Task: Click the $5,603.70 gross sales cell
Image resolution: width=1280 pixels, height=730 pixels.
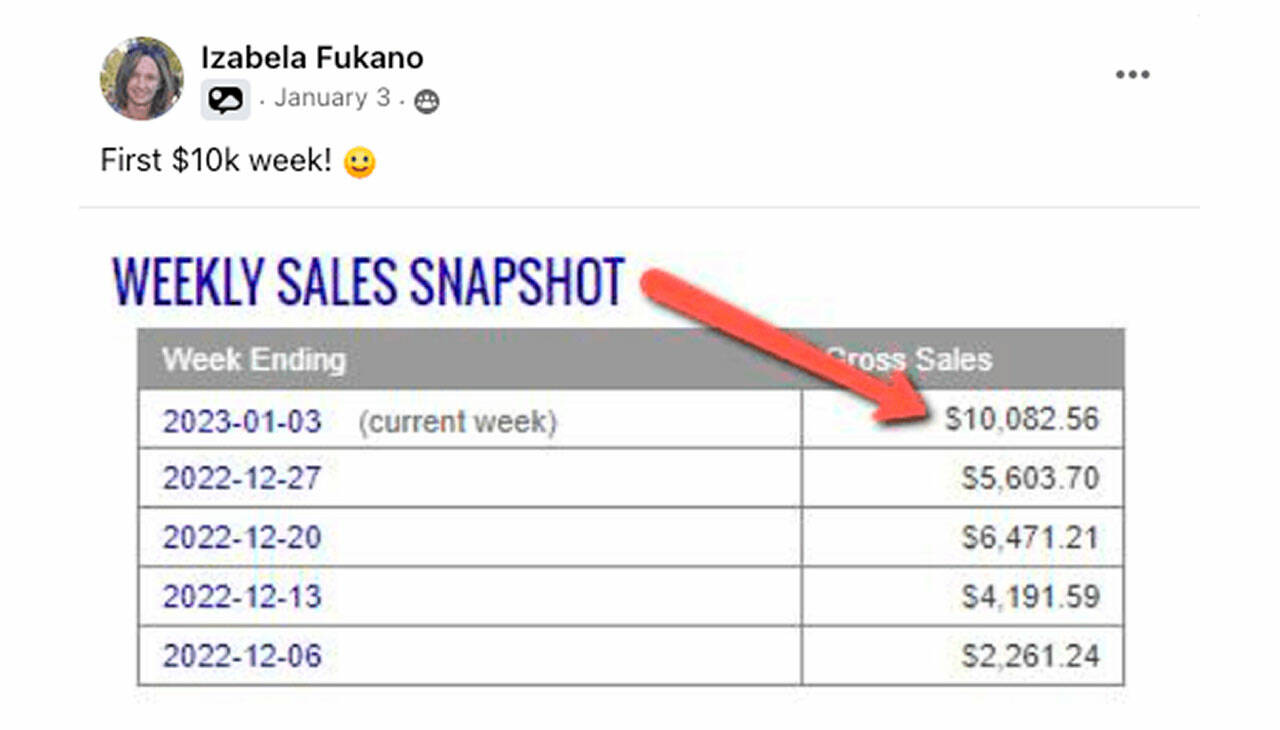Action: [1030, 478]
